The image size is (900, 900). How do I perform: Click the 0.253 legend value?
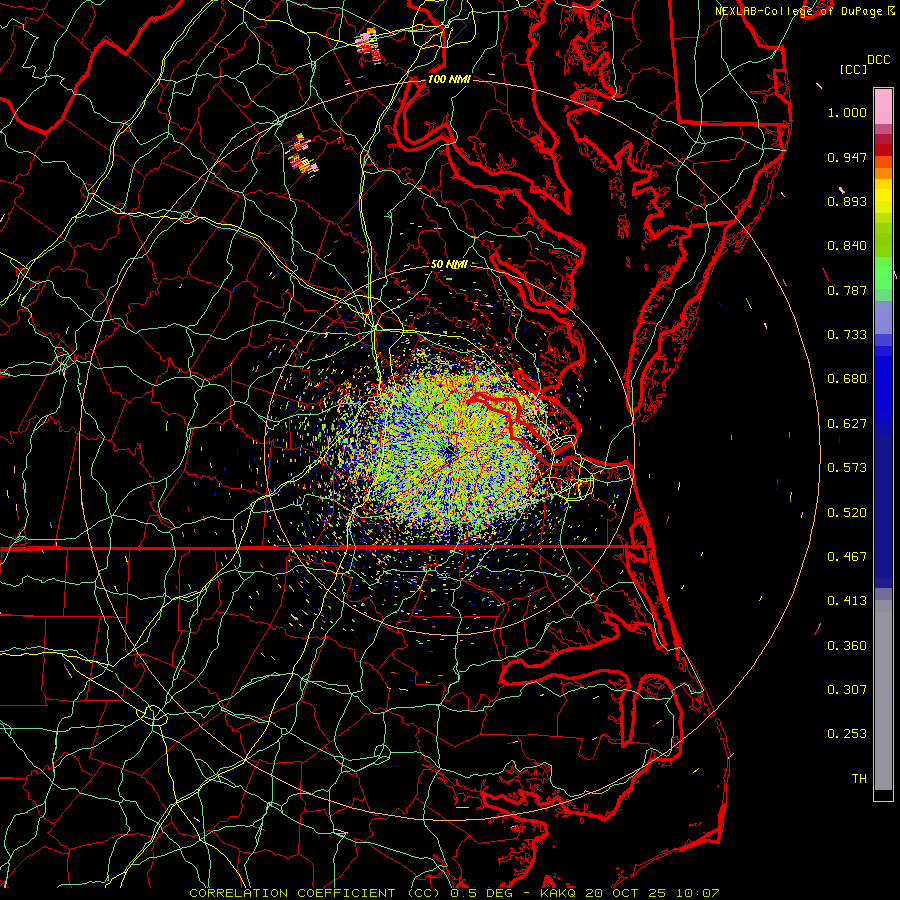pyautogui.click(x=847, y=734)
